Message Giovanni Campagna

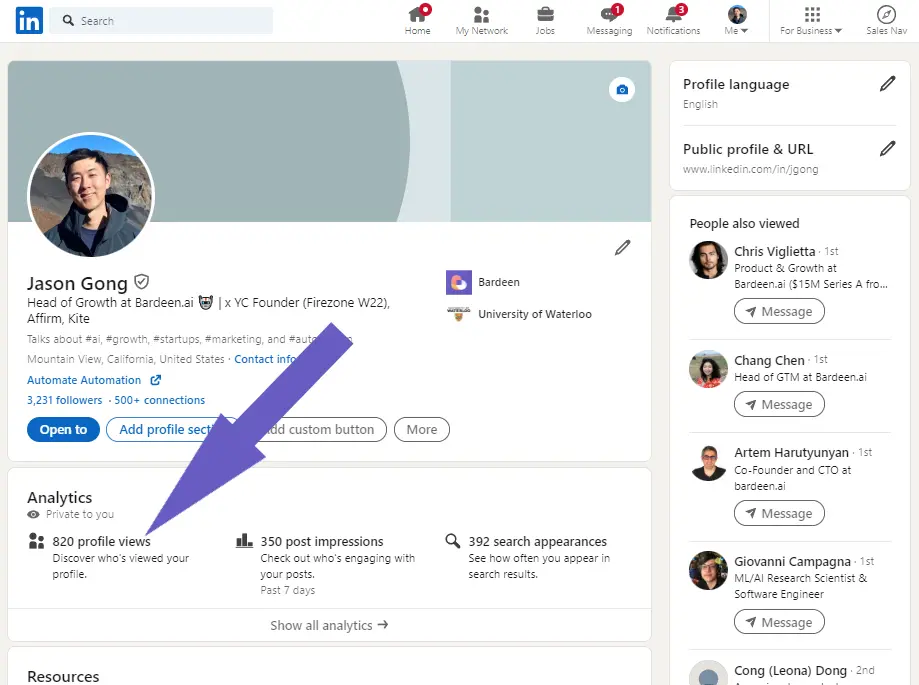coord(780,622)
